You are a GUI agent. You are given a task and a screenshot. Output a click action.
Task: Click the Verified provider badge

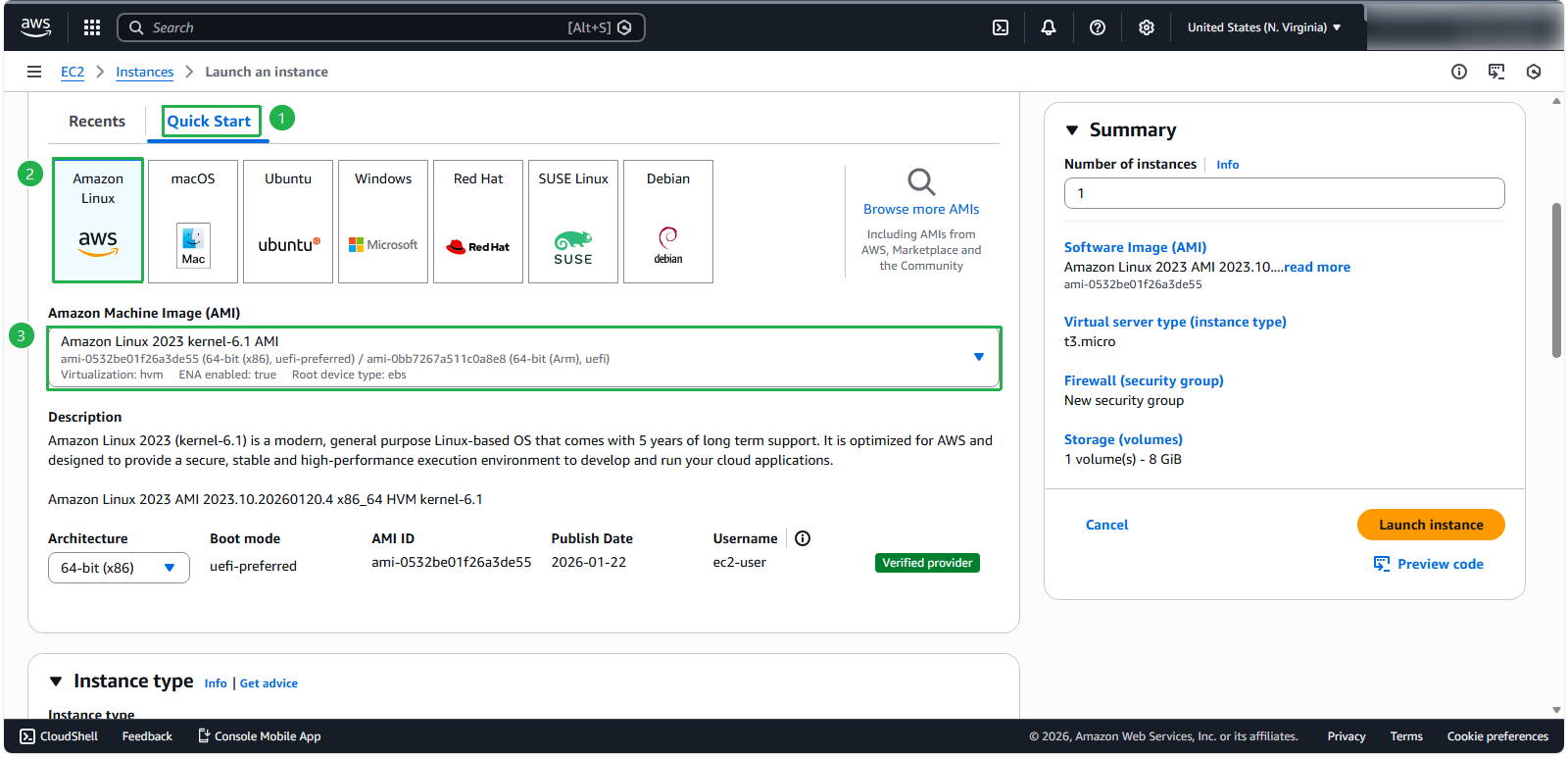(927, 563)
